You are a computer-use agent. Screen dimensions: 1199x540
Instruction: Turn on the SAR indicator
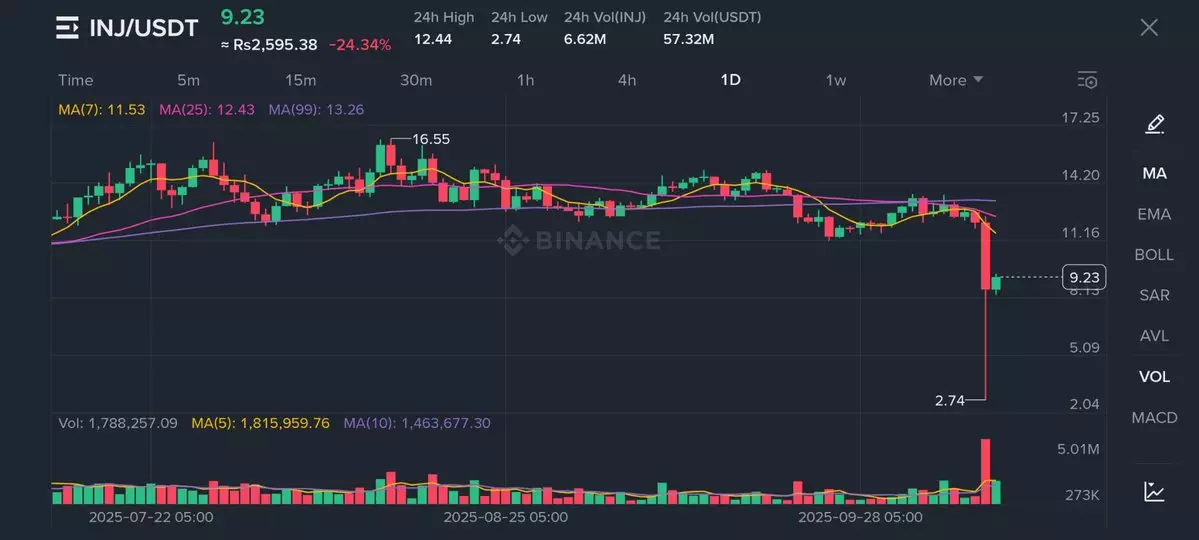click(x=1154, y=295)
